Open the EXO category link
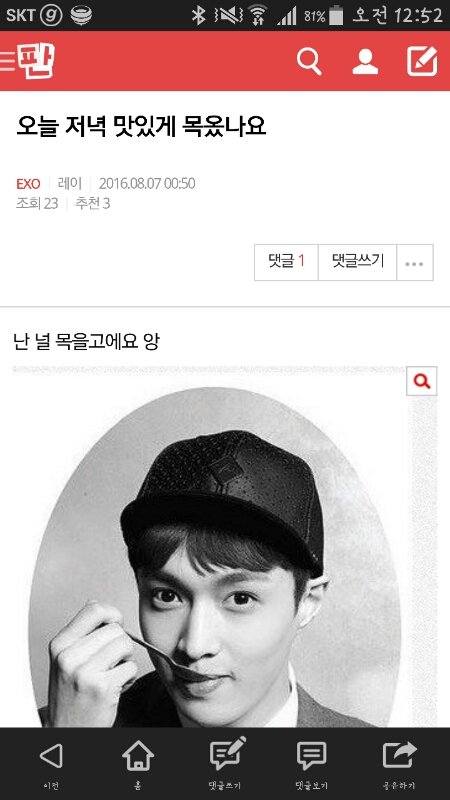This screenshot has width=450, height=800. (x=28, y=184)
